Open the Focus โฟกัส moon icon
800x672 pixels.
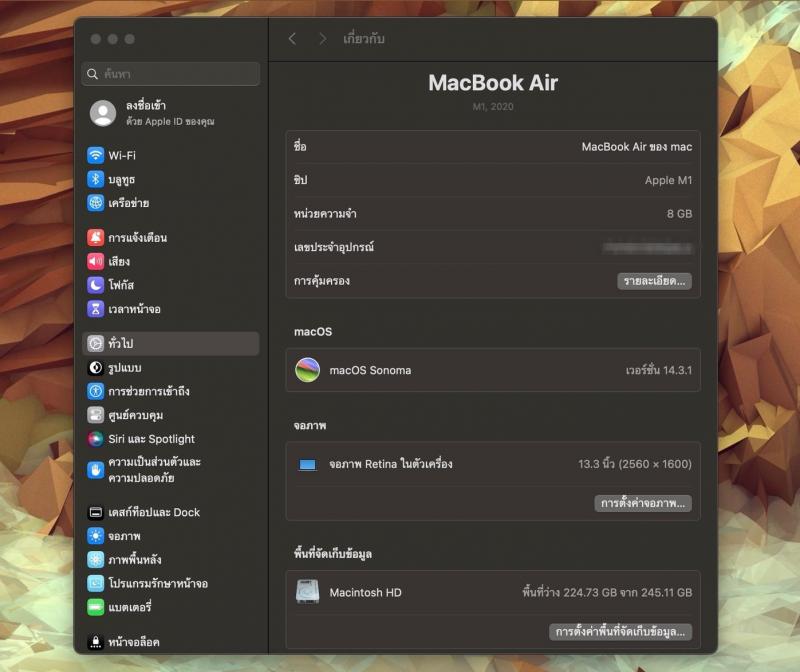[x=95, y=285]
